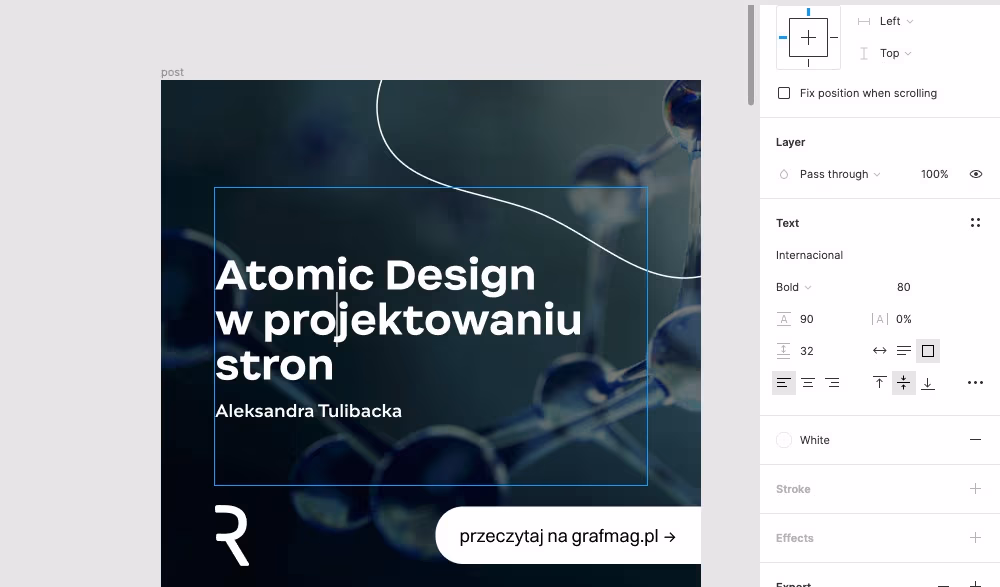Edit the letter spacing value 0%
Image resolution: width=1000 pixels, height=587 pixels.
tap(904, 319)
